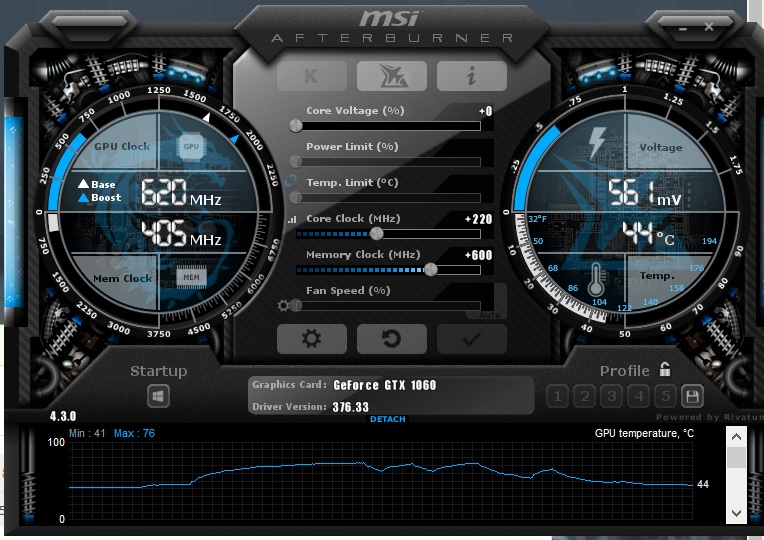Select profile slot 2

click(585, 396)
